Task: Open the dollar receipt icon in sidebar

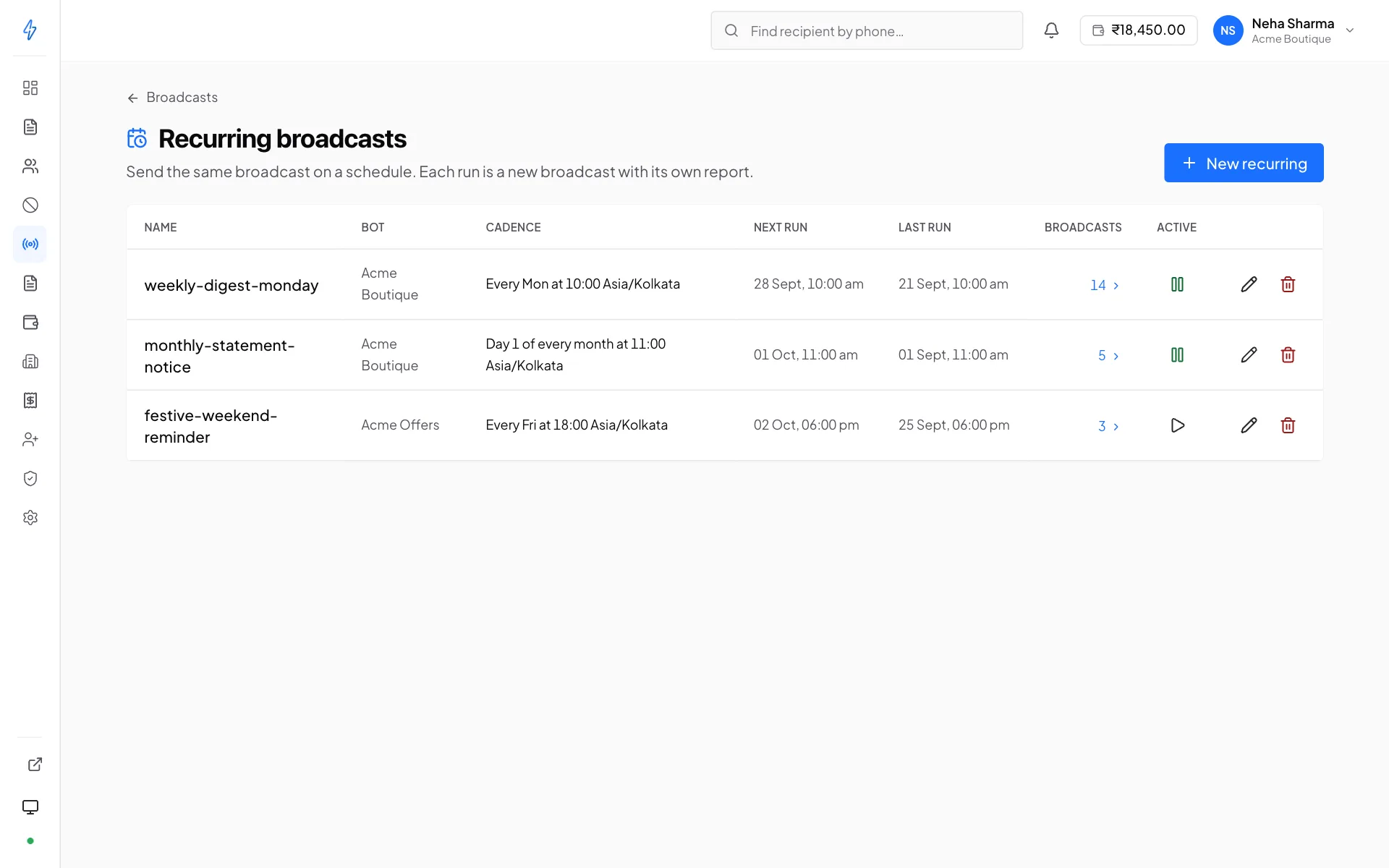Action: tap(30, 401)
